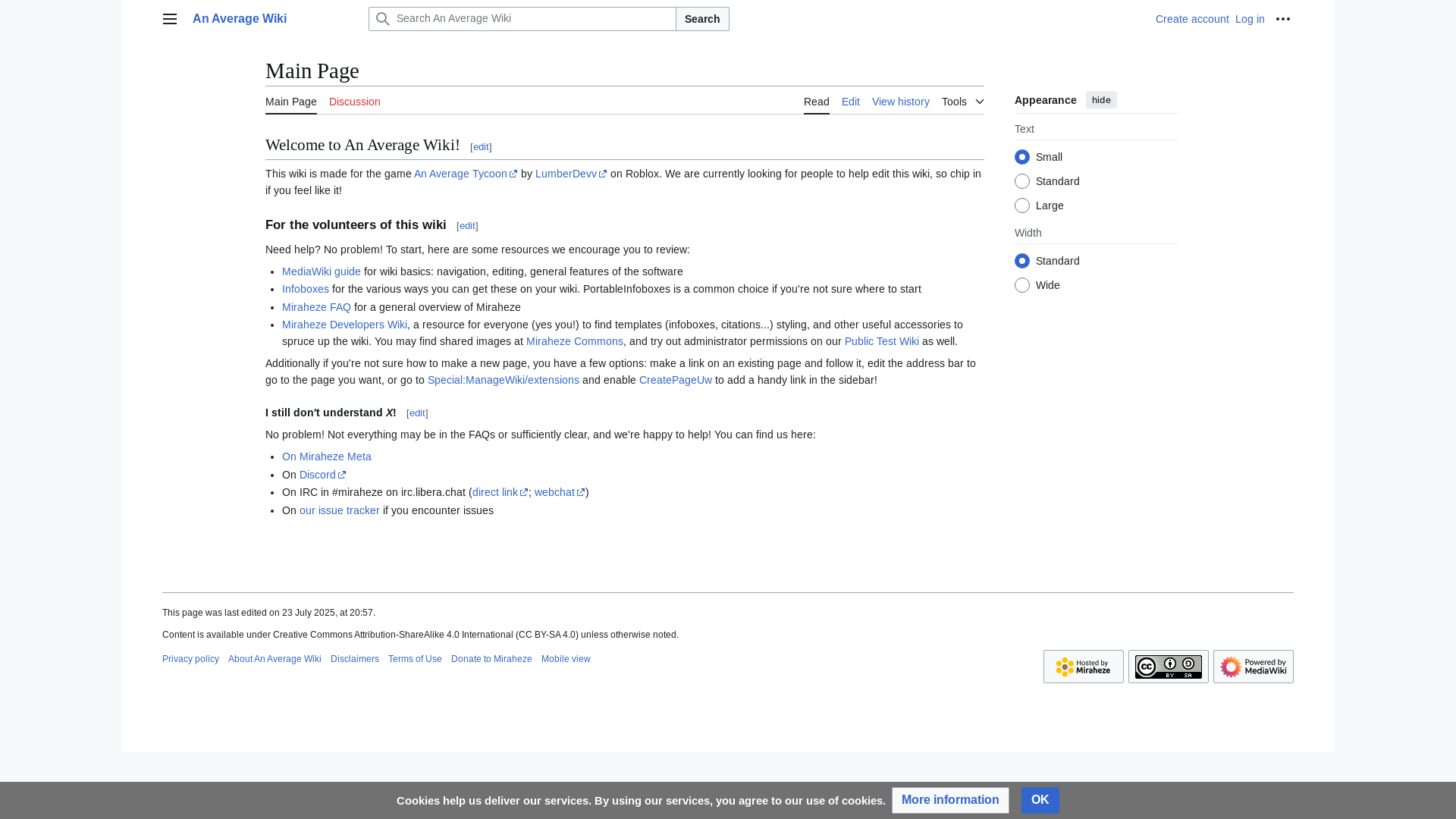The image size is (1456, 819).
Task: Switch to the Main Page tab
Action: pos(291,102)
